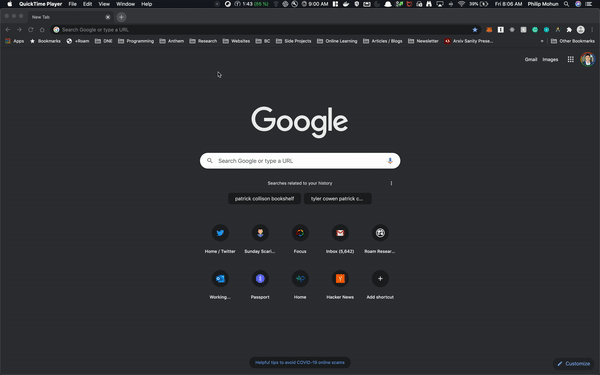Expand the DNE bookmarks folder
The height and width of the screenshot is (375, 600).
click(x=104, y=41)
